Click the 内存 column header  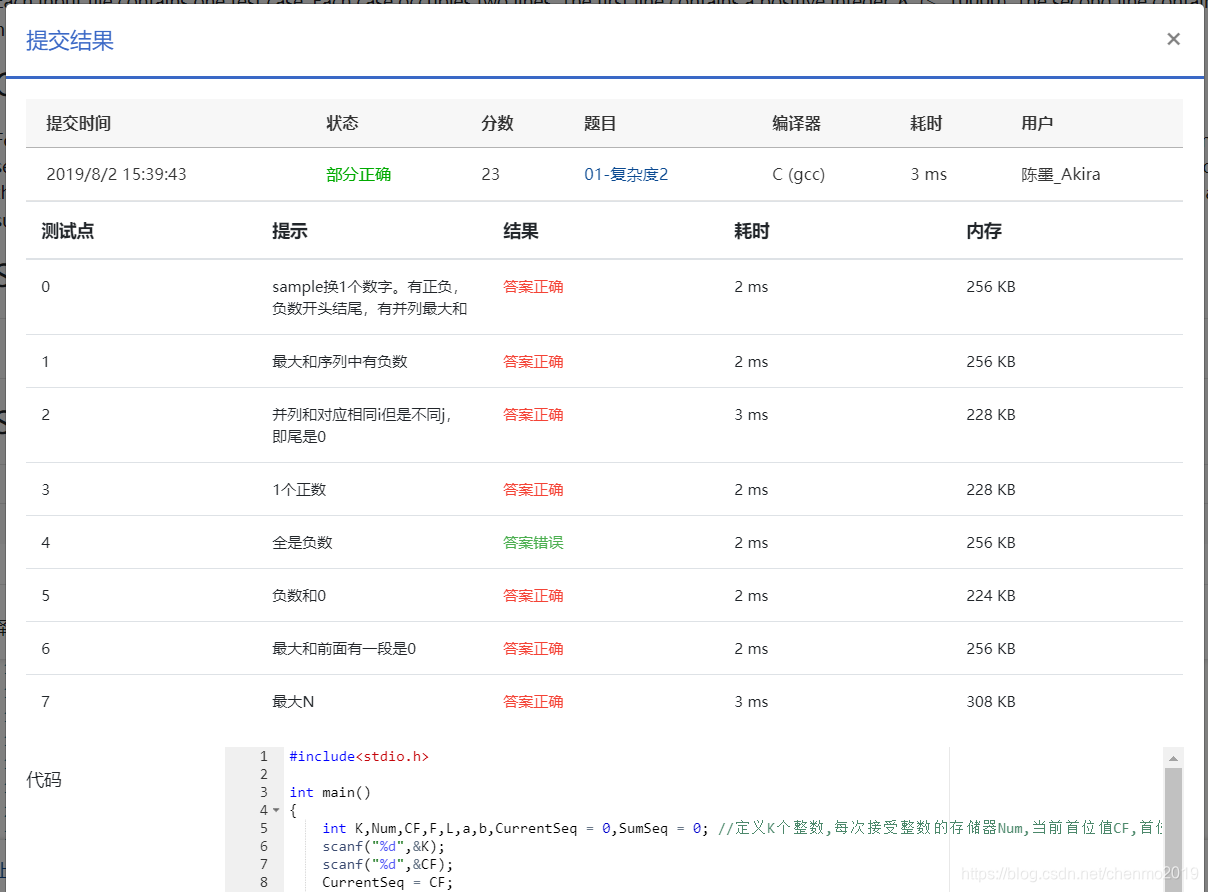click(984, 231)
